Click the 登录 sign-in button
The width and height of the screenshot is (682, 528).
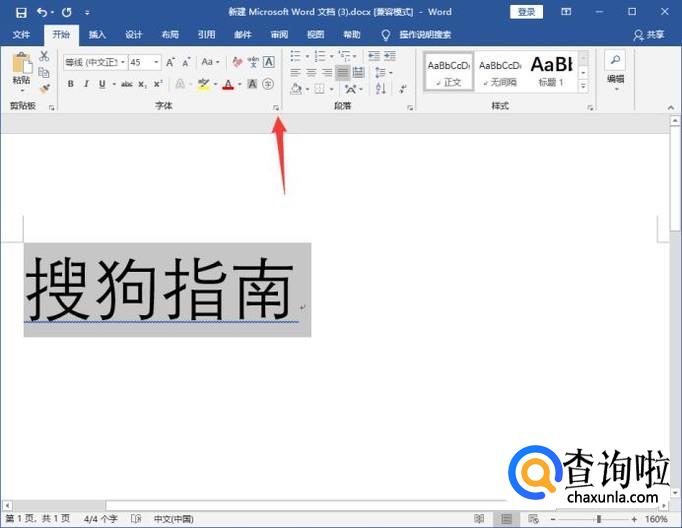click(526, 12)
